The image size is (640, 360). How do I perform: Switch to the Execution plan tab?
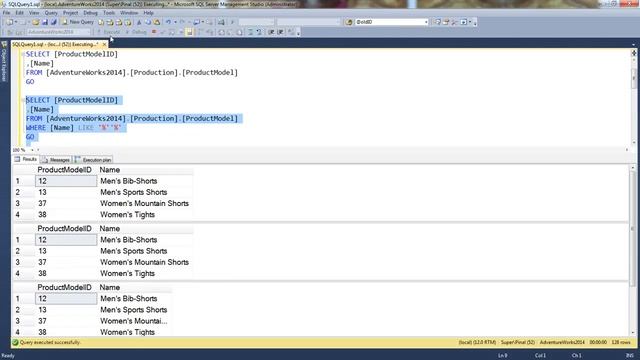93,160
